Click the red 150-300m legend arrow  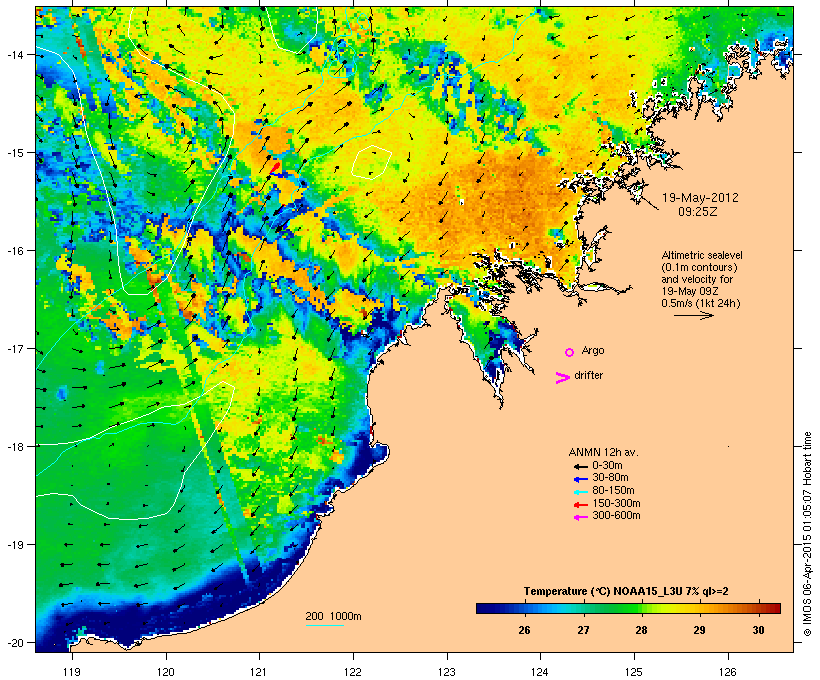[x=580, y=504]
